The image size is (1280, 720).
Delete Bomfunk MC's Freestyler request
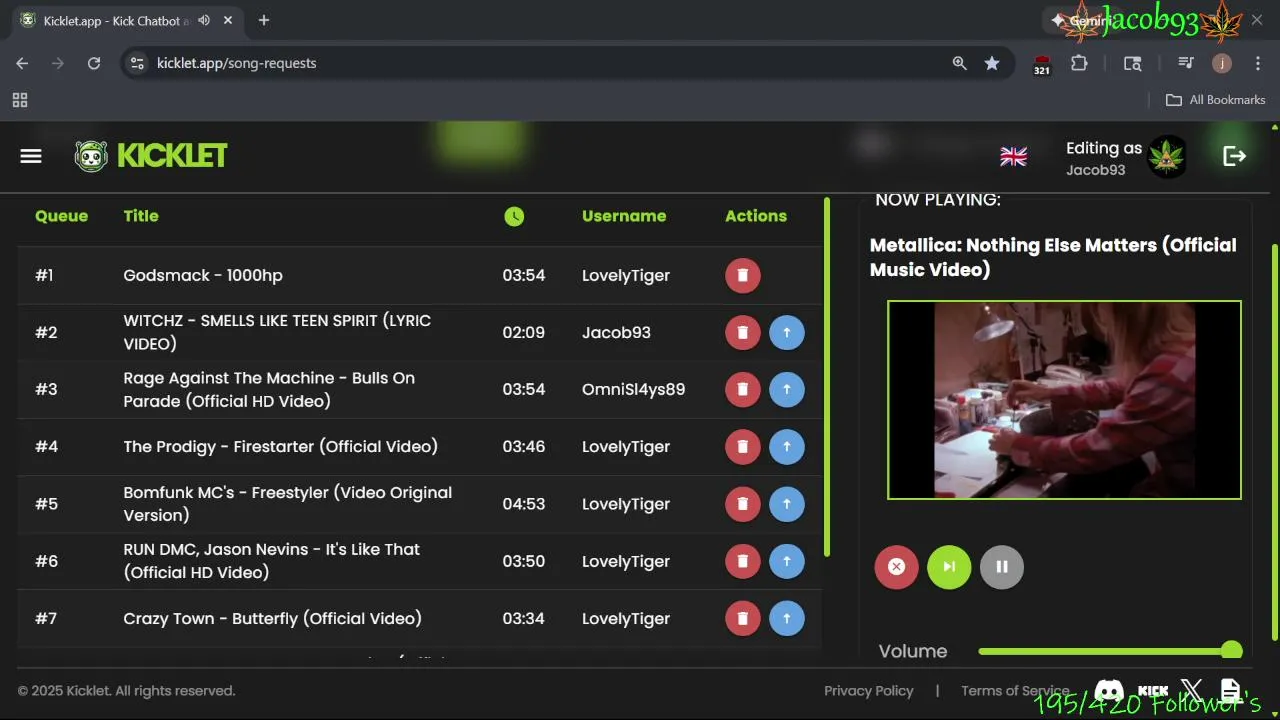(742, 504)
